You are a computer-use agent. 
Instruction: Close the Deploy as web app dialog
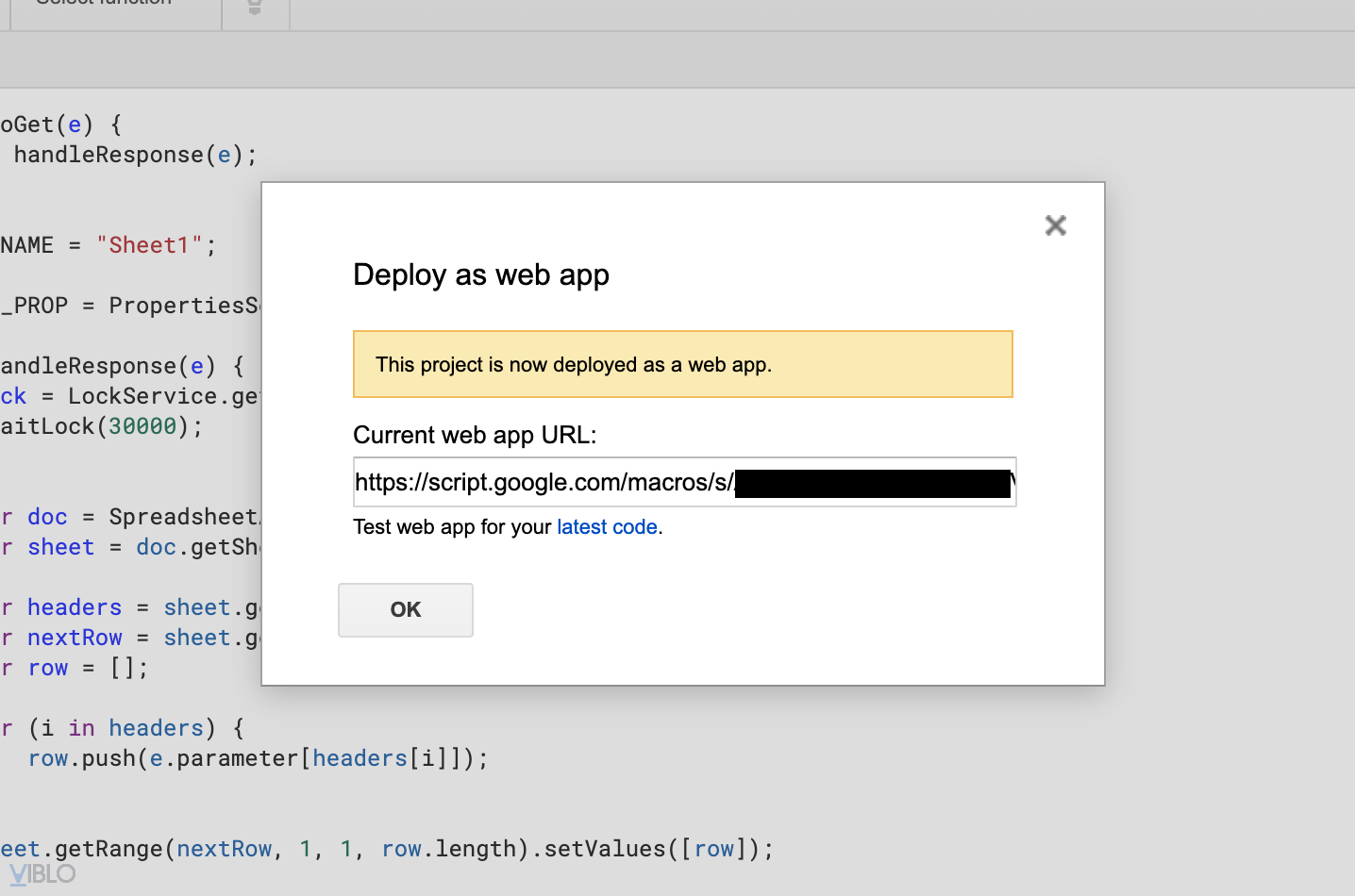pyautogui.click(x=1055, y=225)
